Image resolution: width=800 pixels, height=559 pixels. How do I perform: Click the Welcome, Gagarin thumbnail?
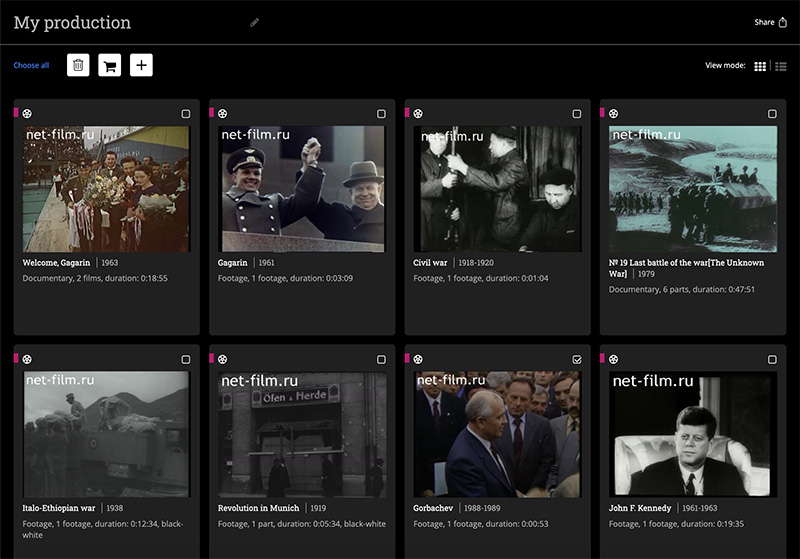click(x=106, y=189)
